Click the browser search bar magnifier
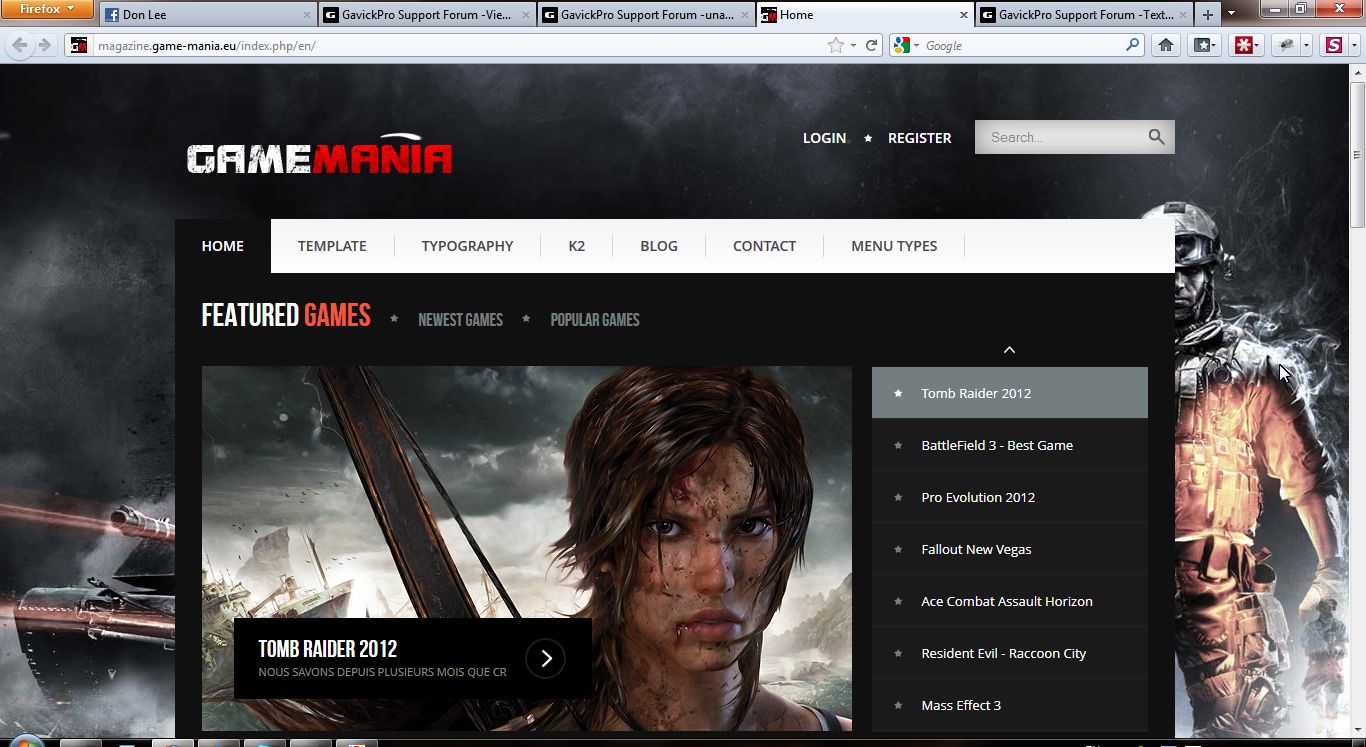The height and width of the screenshot is (747, 1366). click(x=1132, y=45)
